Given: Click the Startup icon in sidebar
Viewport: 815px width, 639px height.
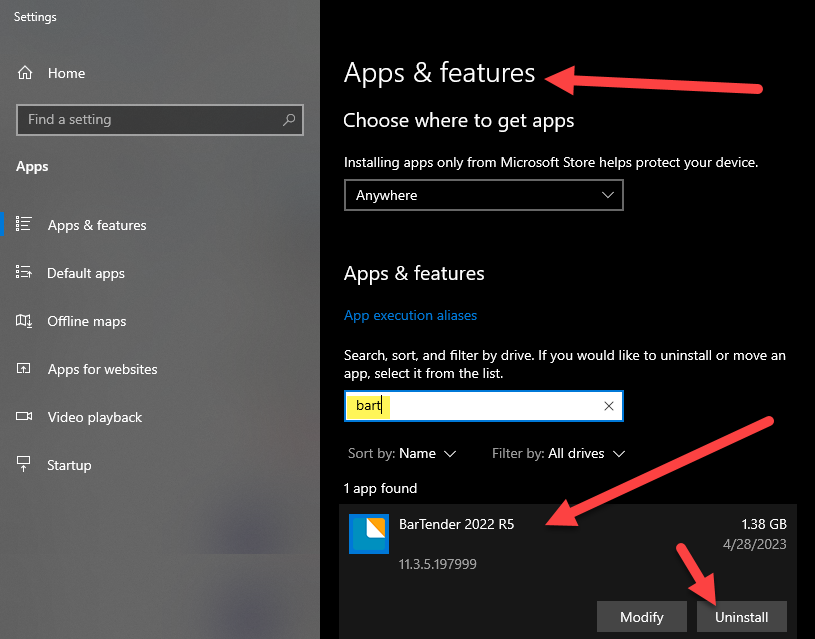Looking at the screenshot, I should pos(25,465).
